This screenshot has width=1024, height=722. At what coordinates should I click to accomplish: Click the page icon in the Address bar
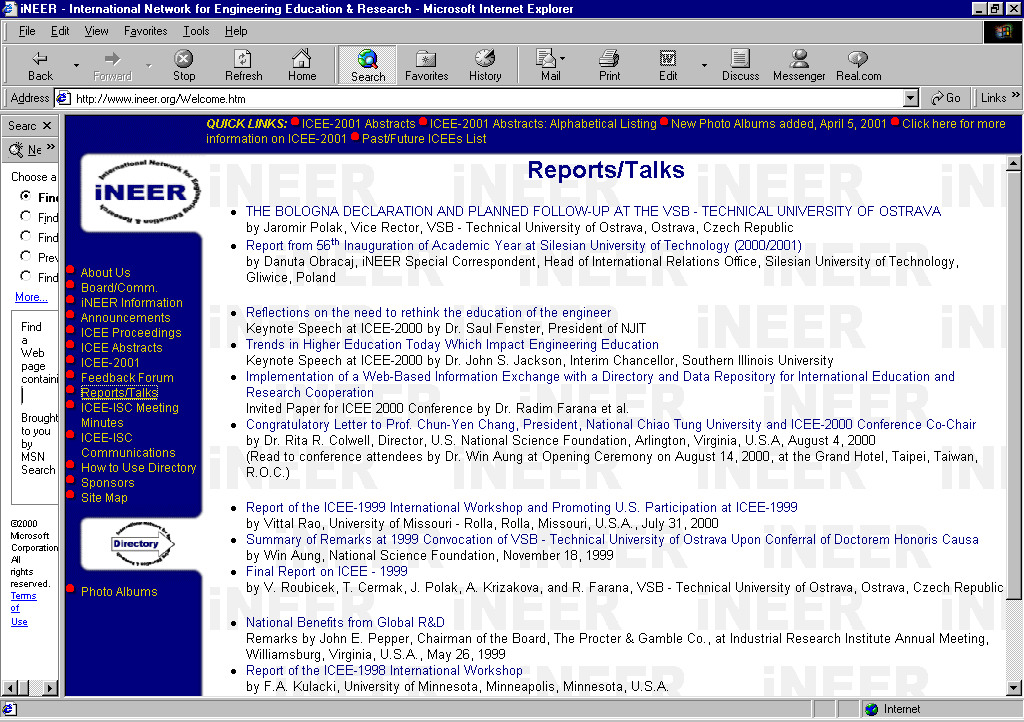[x=63, y=99]
